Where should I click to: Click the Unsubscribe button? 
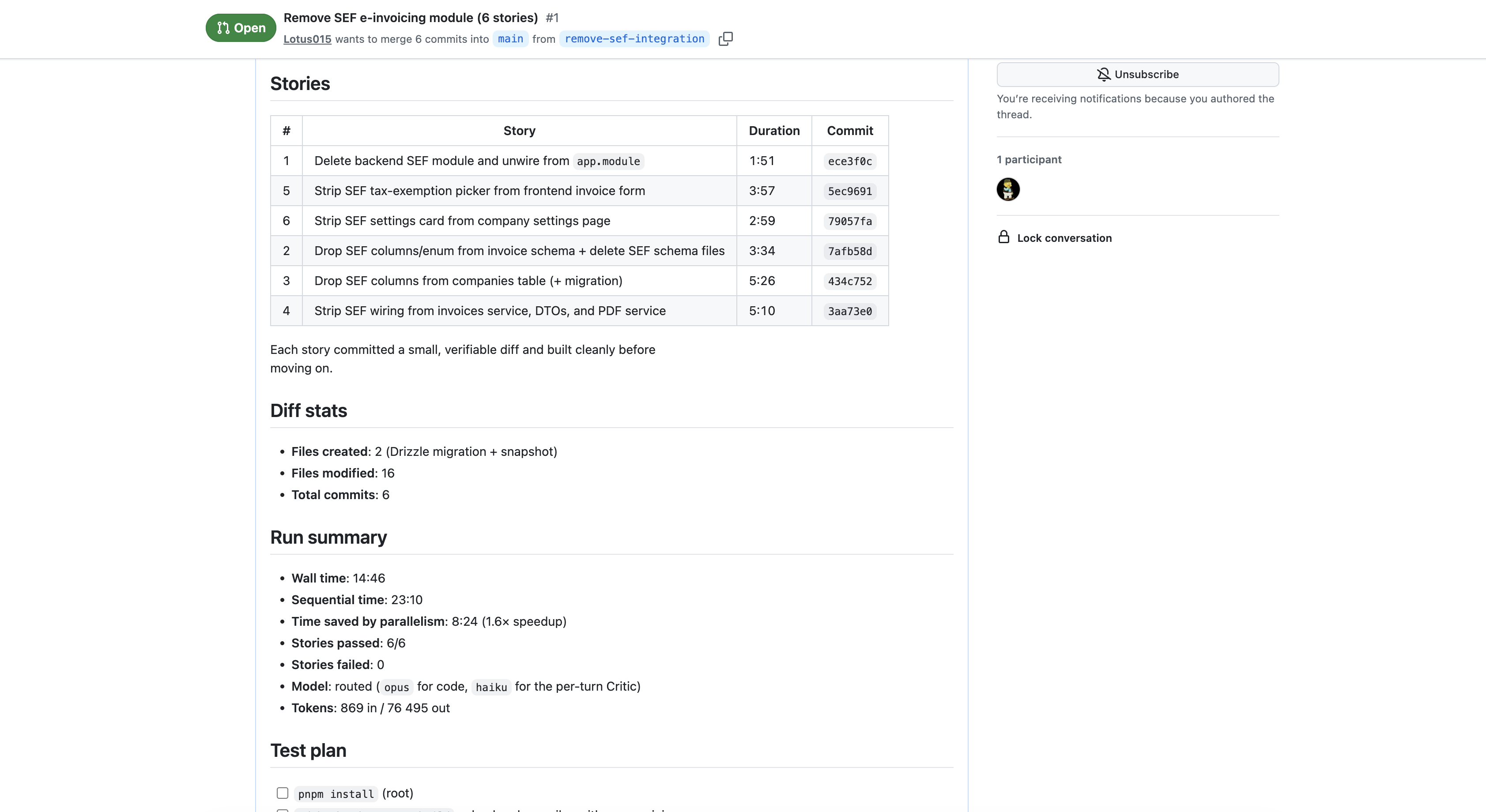(x=1137, y=75)
